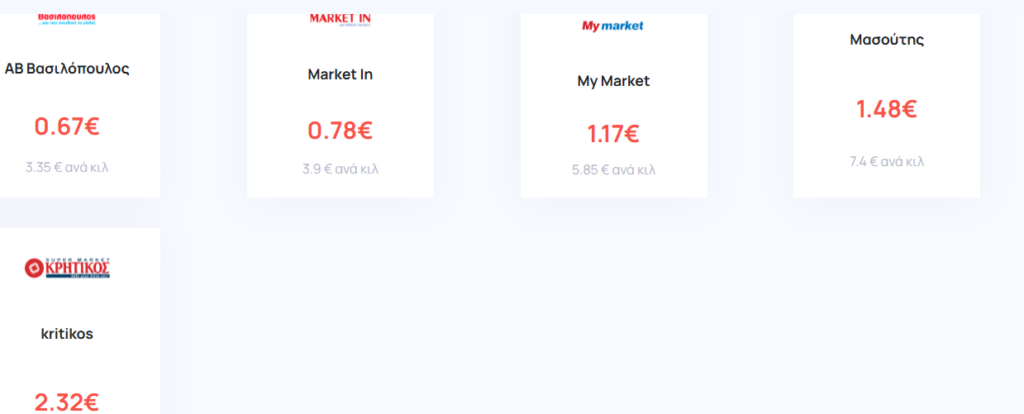Screen dimensions: 1024x414
Task: Click the 0.78€ price
Action: (x=340, y=131)
